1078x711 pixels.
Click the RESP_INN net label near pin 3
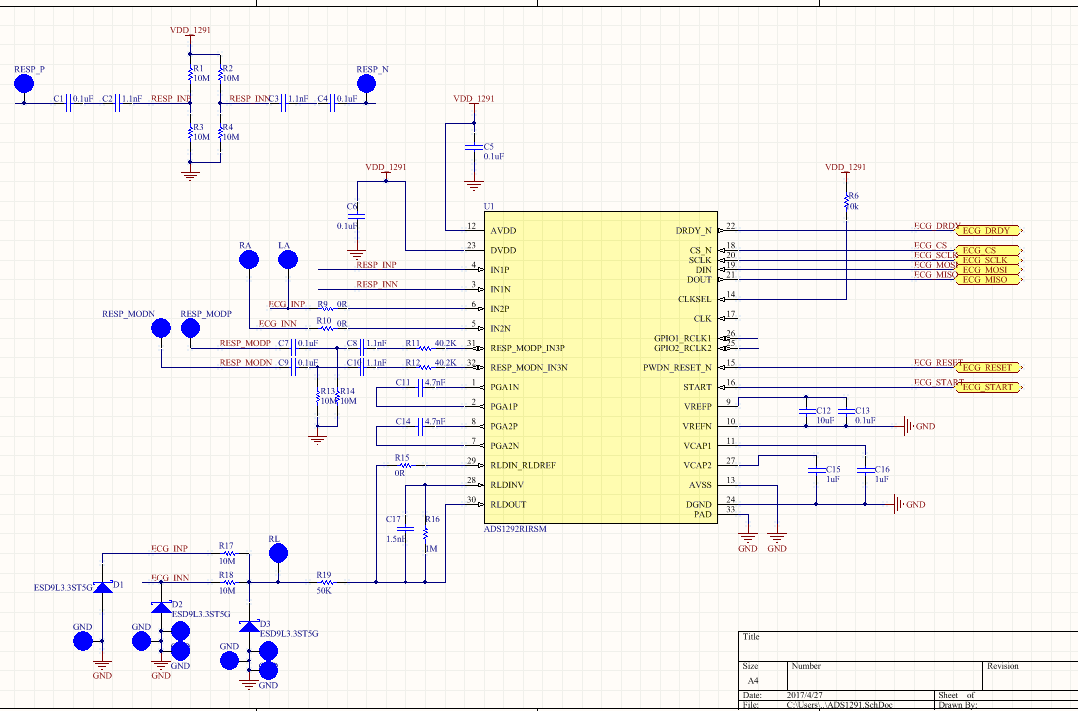pyautogui.click(x=377, y=284)
